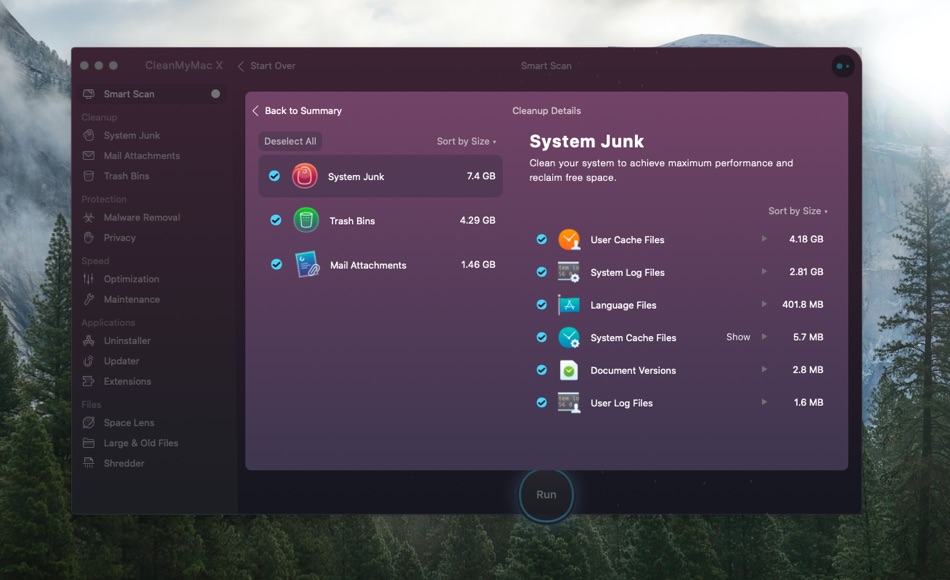This screenshot has width=950, height=580.
Task: Open Sort by Size dropdown in Cleanup Details
Action: 798,211
